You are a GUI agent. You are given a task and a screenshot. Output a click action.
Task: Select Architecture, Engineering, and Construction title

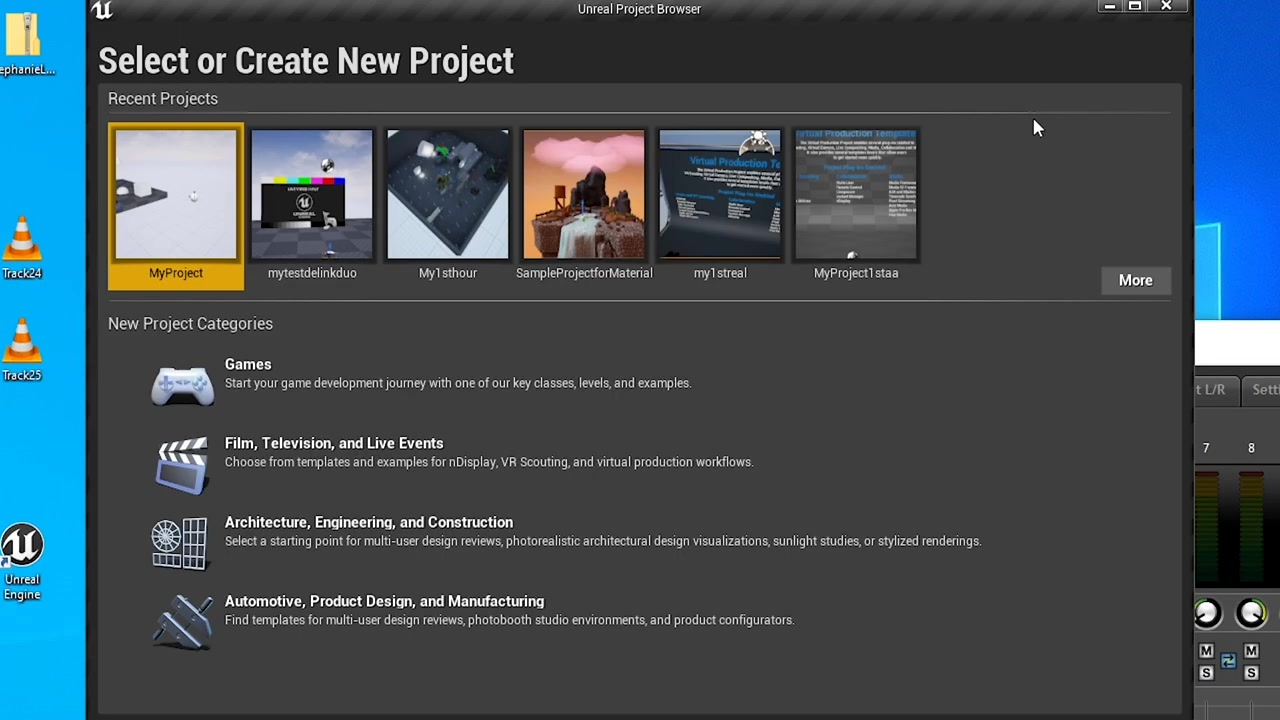[x=369, y=522]
